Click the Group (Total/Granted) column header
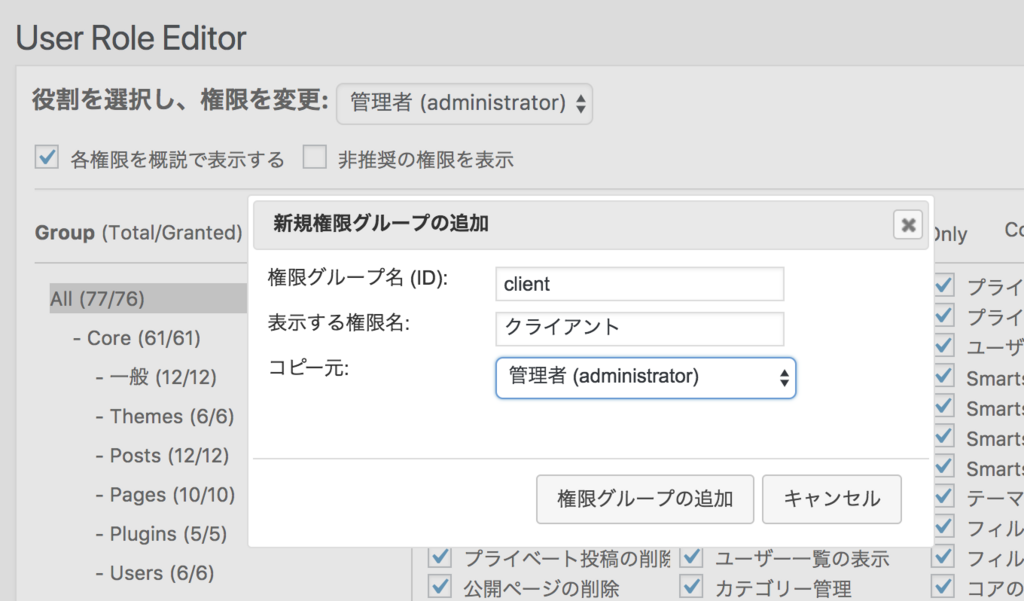 pos(138,233)
